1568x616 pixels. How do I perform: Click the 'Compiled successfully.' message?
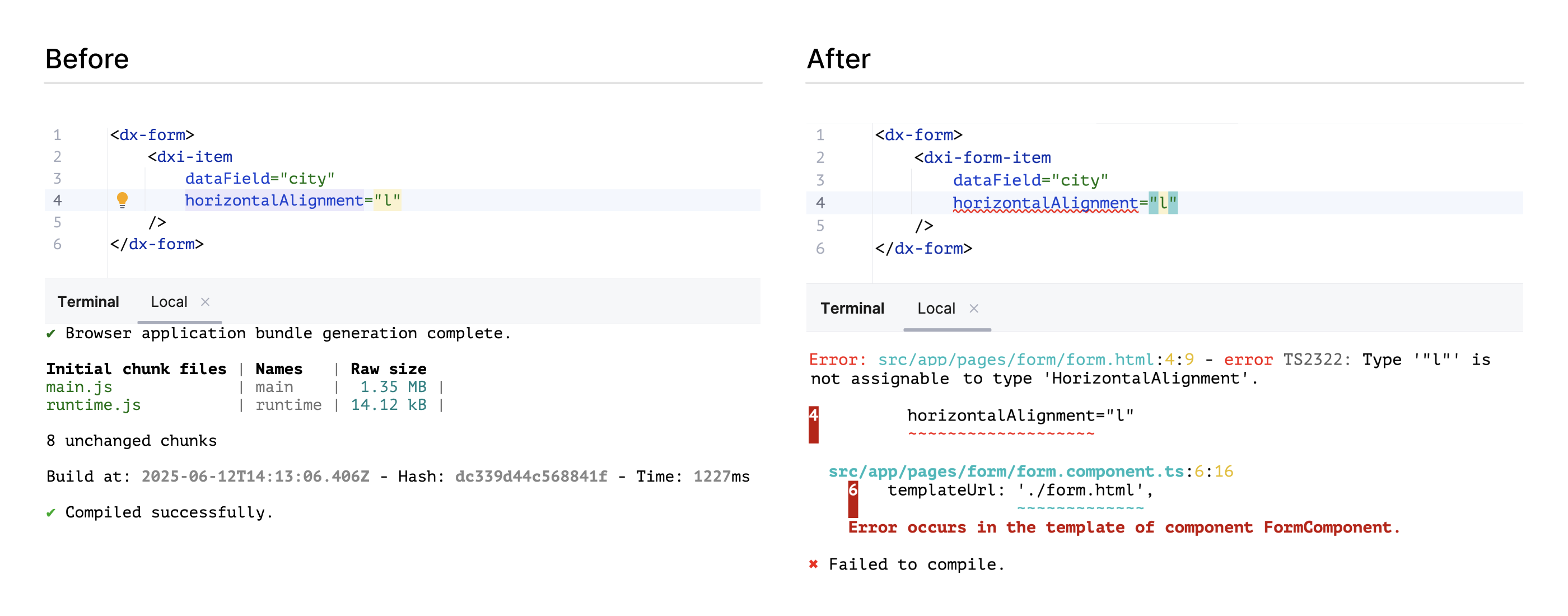tap(169, 512)
